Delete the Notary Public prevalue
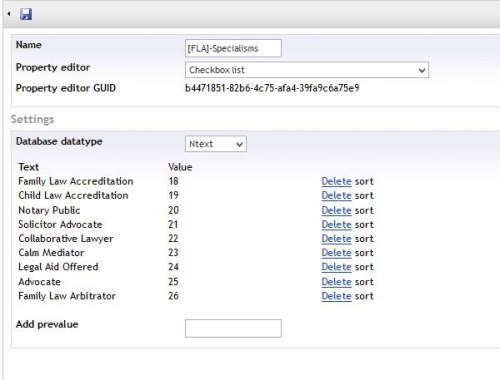Screen dimensions: 500x380 [x=336, y=211]
